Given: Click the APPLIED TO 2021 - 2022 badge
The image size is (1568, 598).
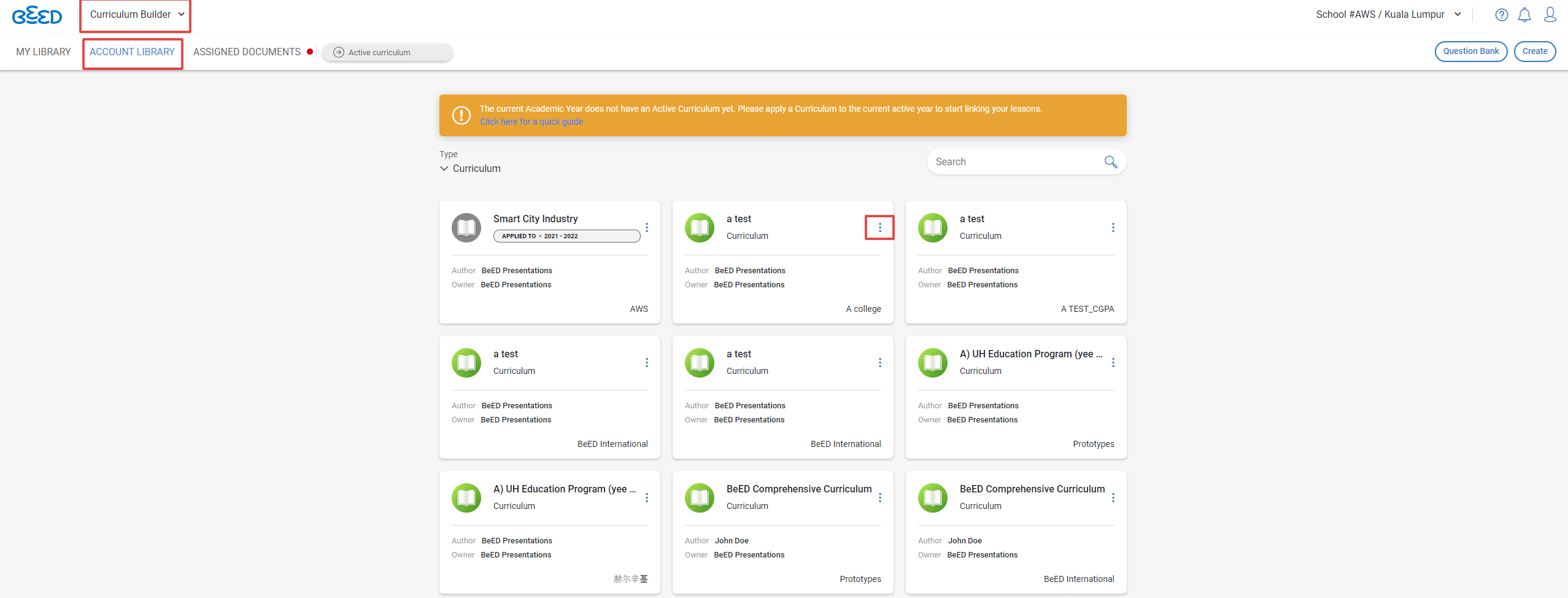Looking at the screenshot, I should point(566,236).
